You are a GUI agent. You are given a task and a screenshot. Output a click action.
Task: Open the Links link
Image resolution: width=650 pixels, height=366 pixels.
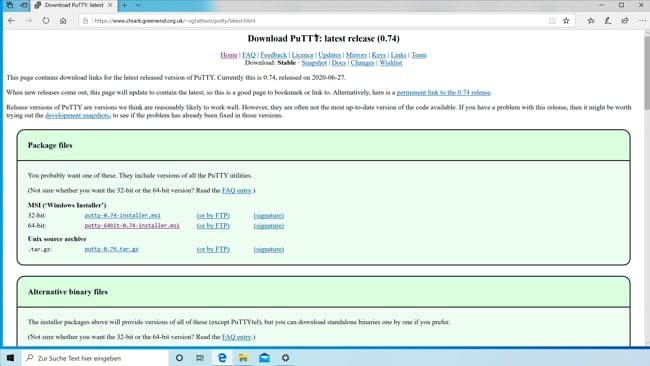(398, 55)
